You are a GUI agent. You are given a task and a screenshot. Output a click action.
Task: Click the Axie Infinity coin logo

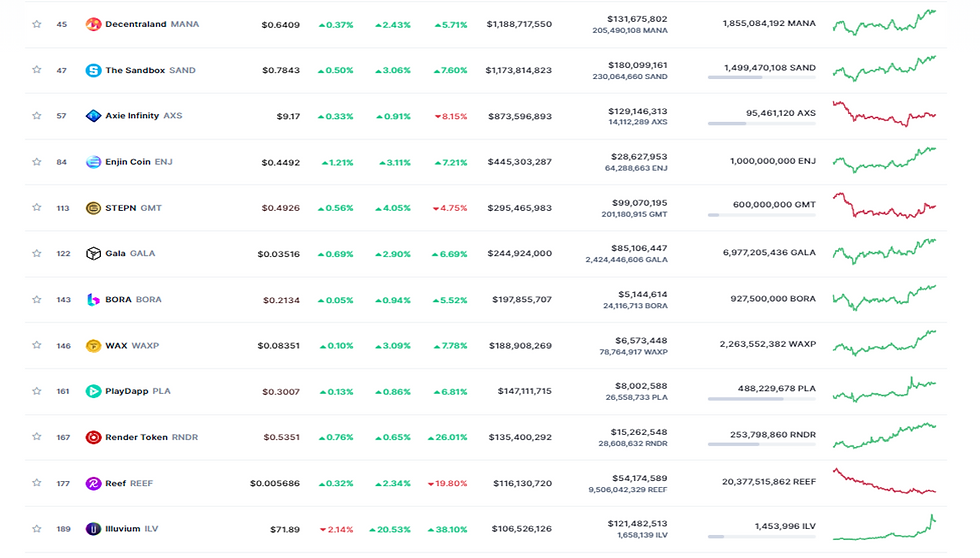tap(94, 116)
